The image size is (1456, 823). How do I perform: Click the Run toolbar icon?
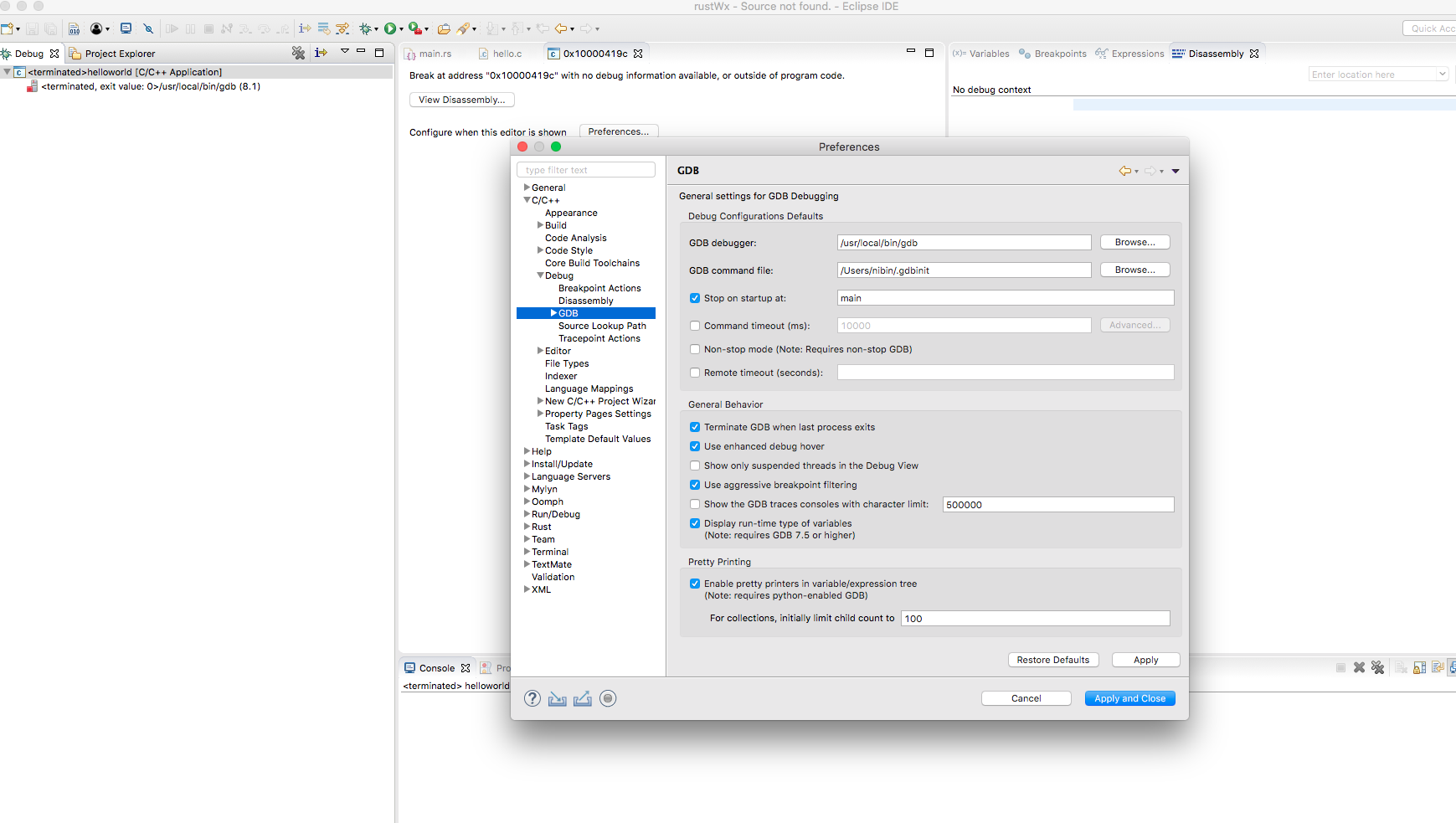coord(390,28)
